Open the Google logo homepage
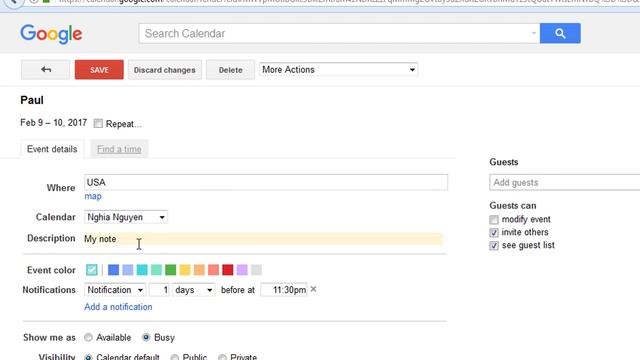The height and width of the screenshot is (360, 640). 51,34
